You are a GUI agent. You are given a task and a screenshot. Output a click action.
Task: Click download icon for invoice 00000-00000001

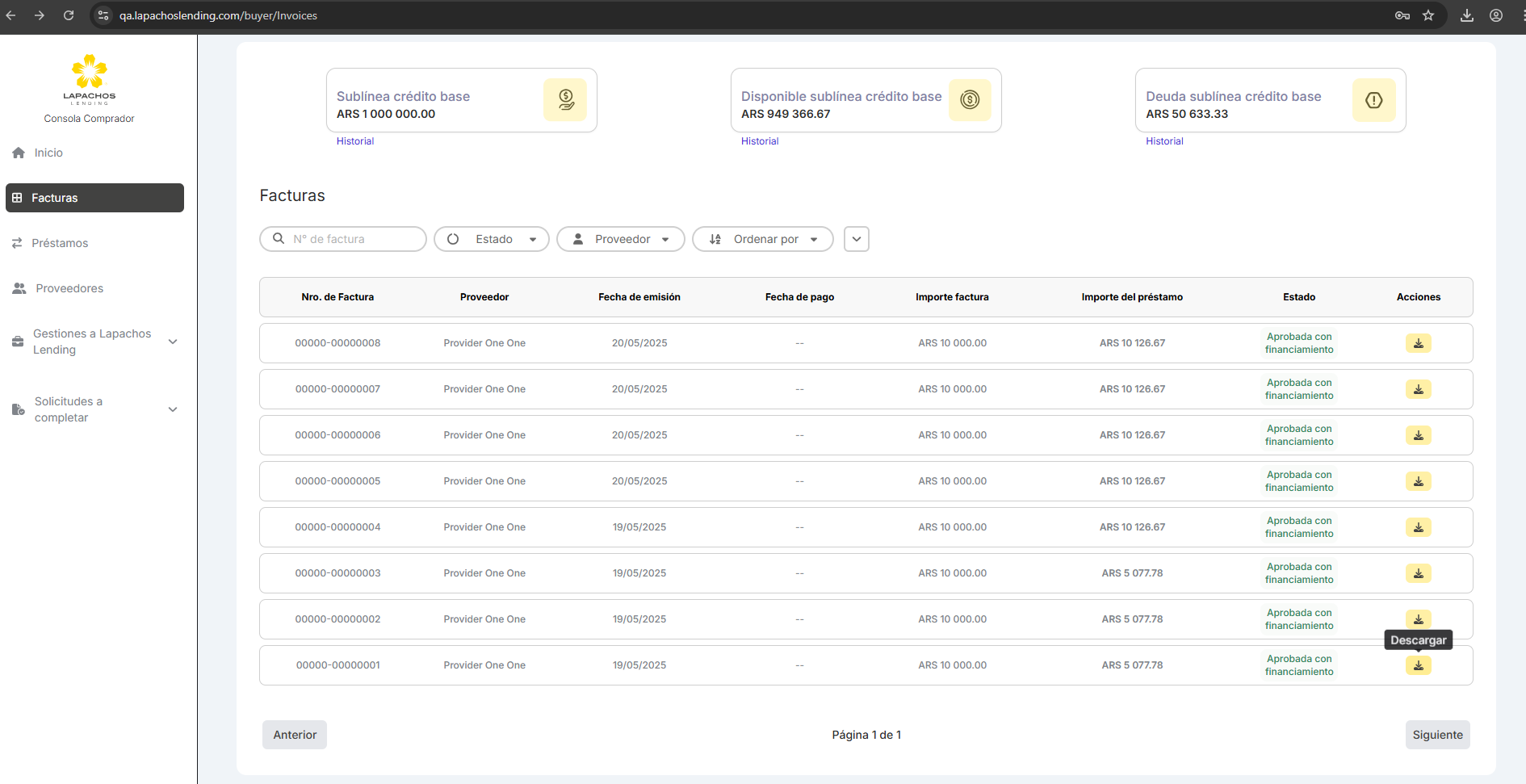point(1418,665)
